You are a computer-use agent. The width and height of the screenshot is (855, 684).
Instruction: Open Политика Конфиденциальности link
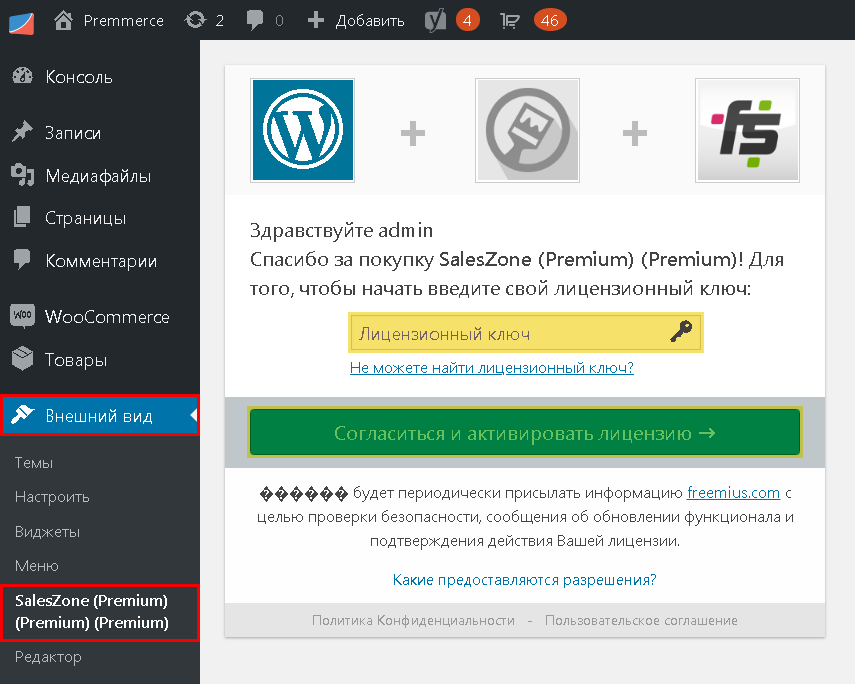point(413,621)
